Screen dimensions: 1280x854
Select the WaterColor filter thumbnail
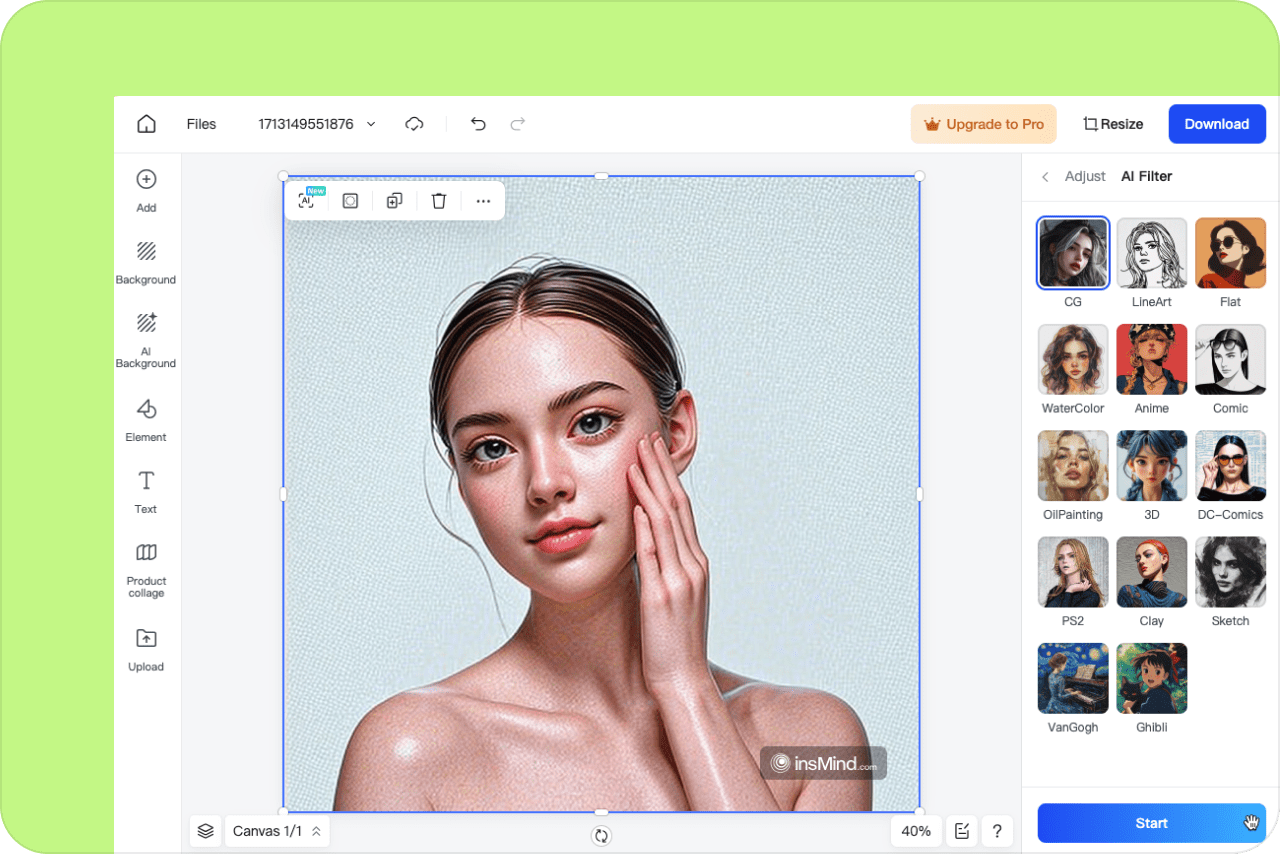pos(1073,360)
